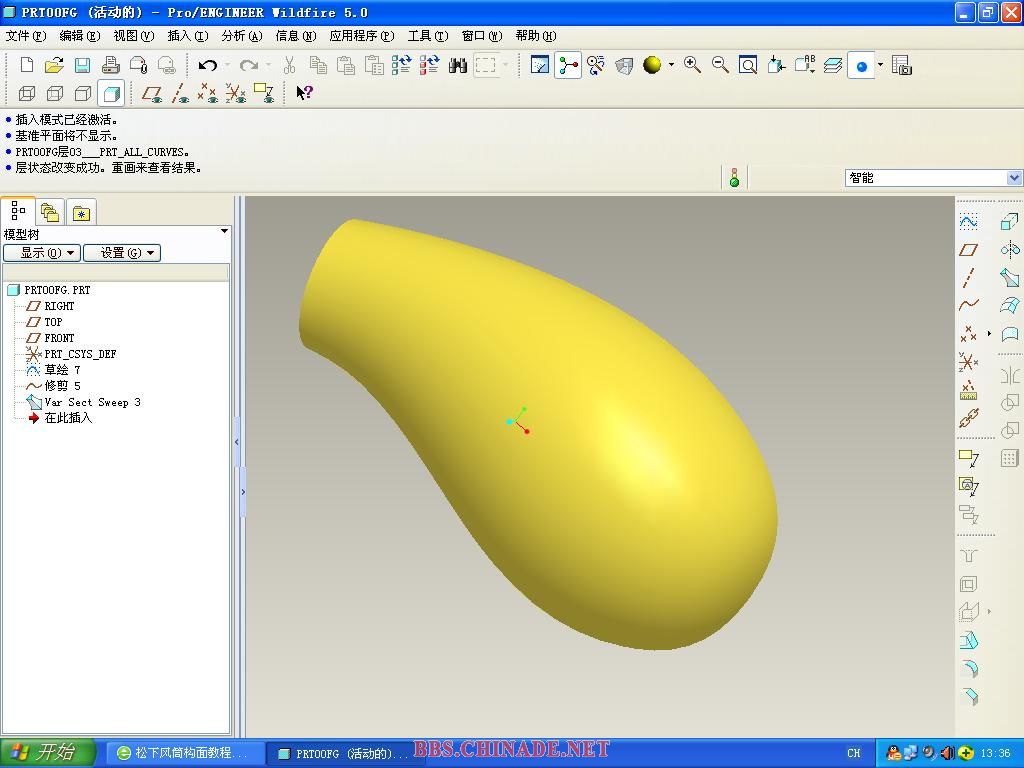Expand the 显示 dropdown in model tree
This screenshot has height=768, width=1024.
point(41,253)
